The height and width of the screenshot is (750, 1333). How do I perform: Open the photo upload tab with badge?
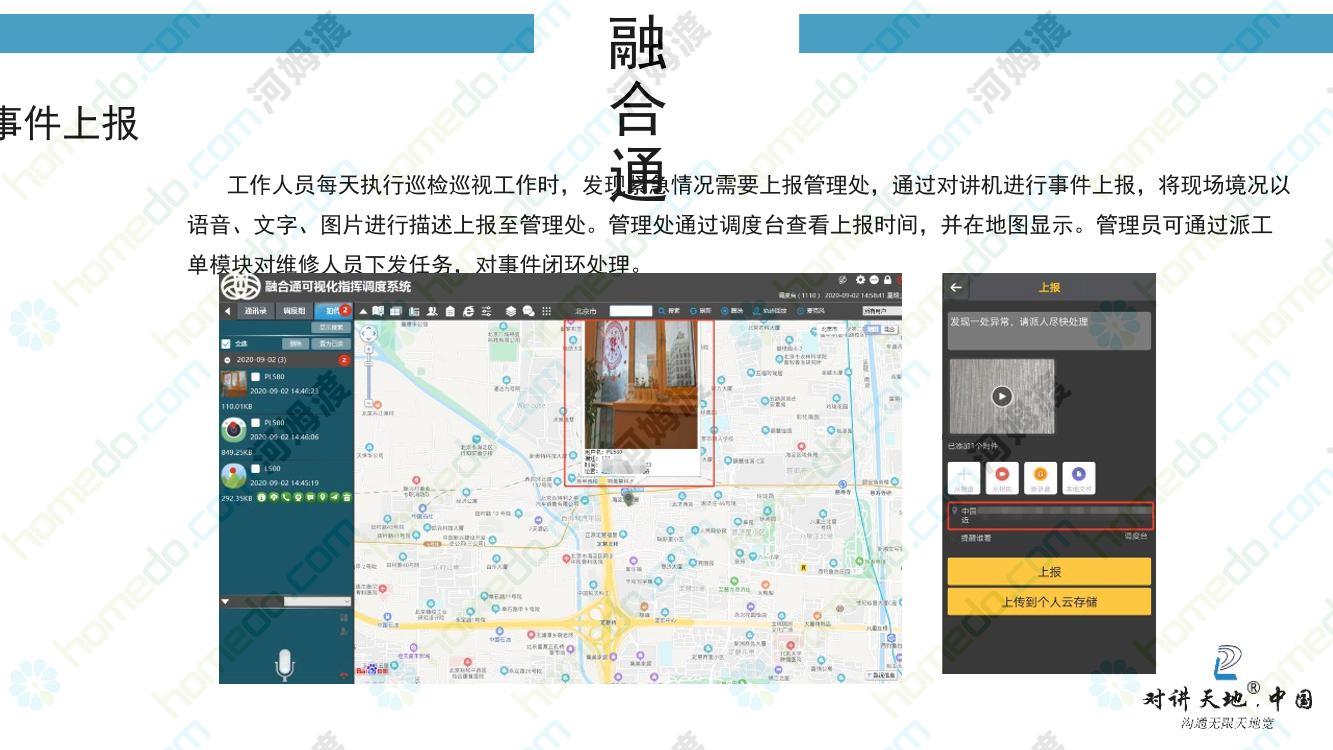tap(333, 311)
